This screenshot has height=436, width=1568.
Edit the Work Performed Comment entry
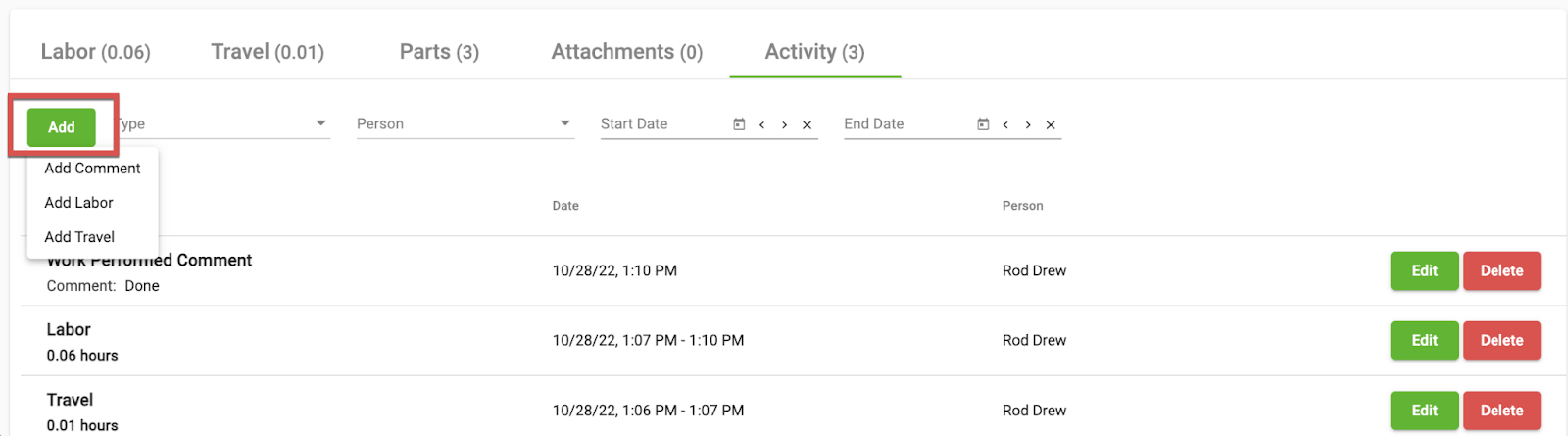point(1424,271)
